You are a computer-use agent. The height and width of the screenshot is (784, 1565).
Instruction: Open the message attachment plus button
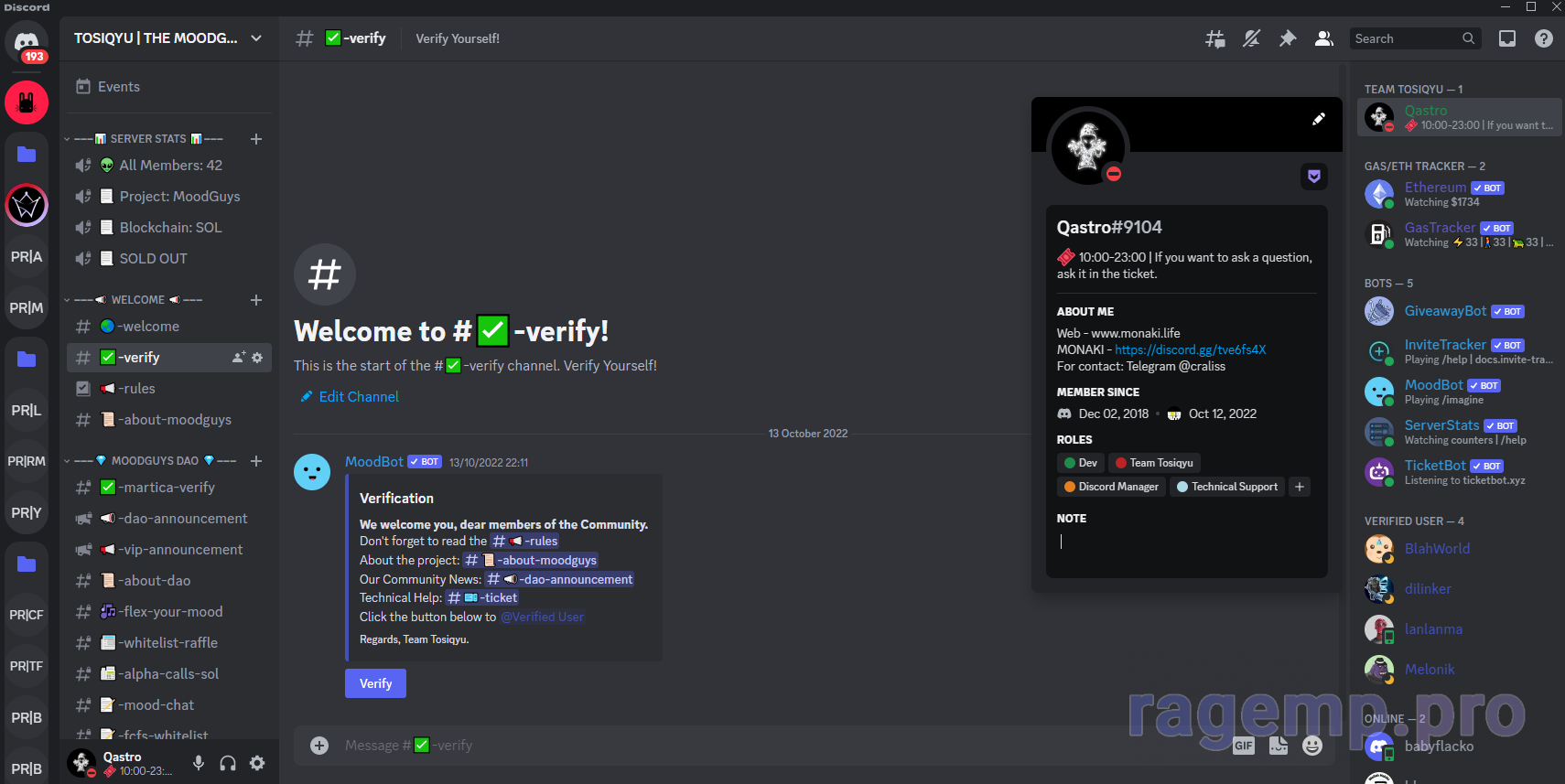319,746
